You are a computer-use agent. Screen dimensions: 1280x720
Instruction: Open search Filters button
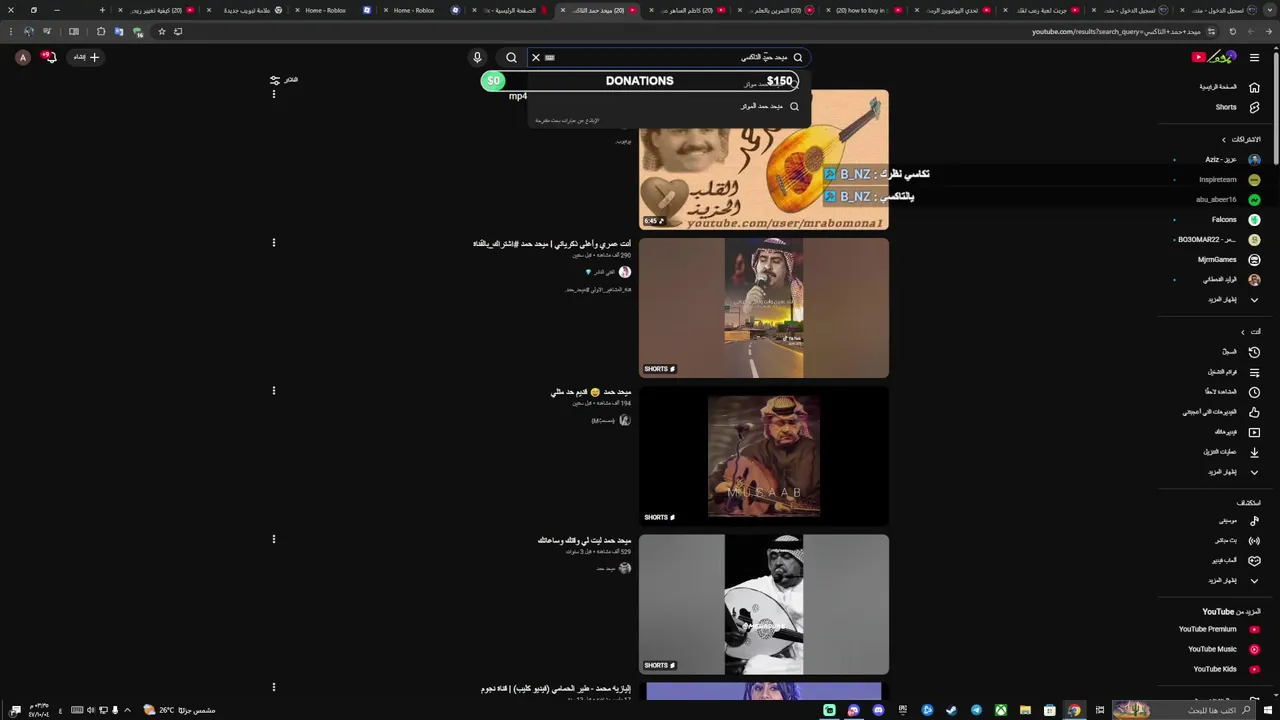pos(284,80)
